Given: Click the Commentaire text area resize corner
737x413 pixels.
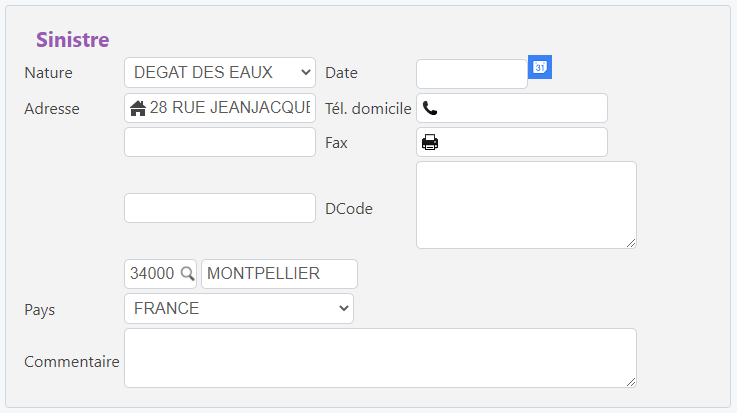Looking at the screenshot, I should [630, 381].
